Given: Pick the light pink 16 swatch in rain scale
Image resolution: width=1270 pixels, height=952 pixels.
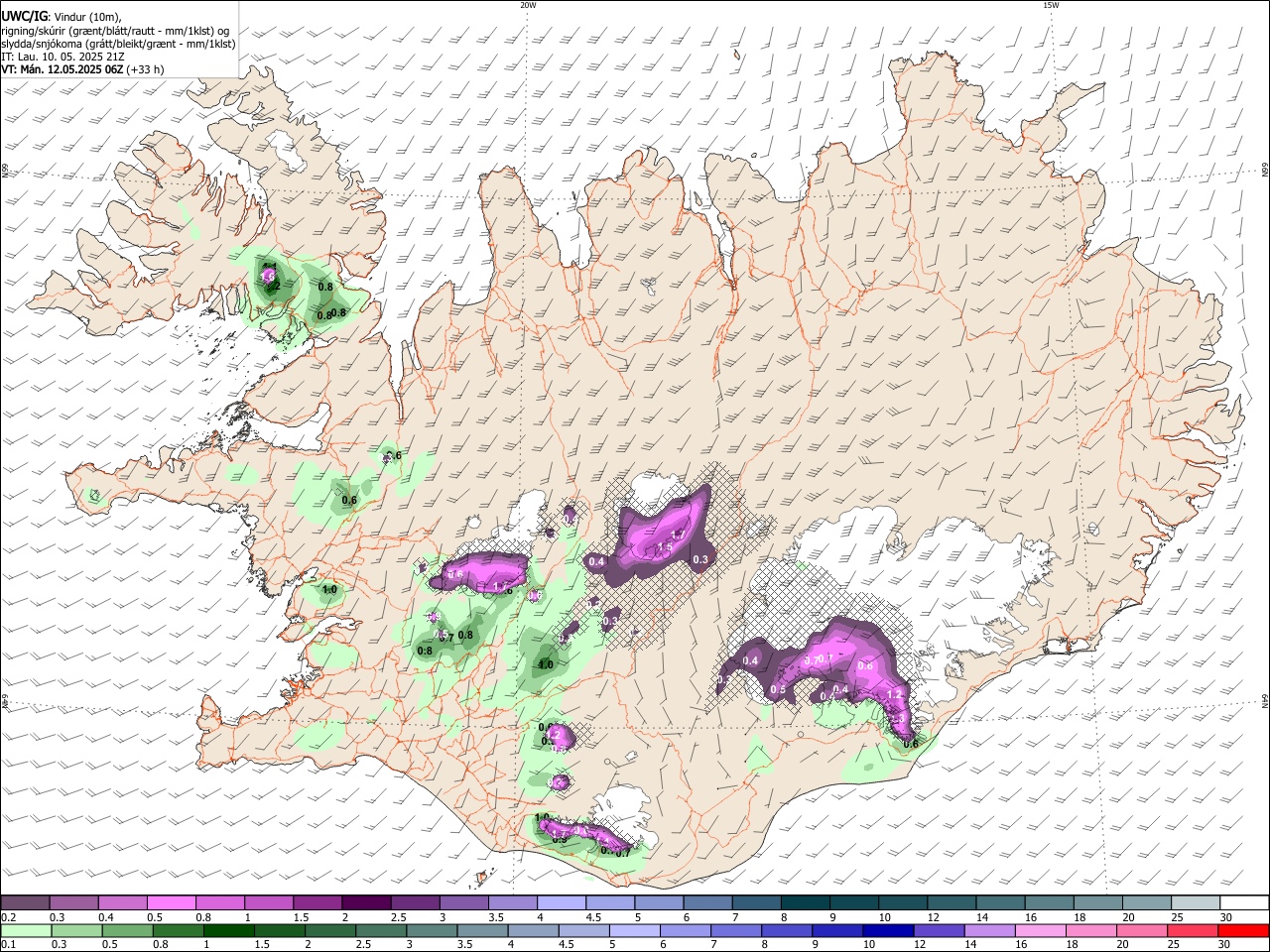Looking at the screenshot, I should (1039, 930).
